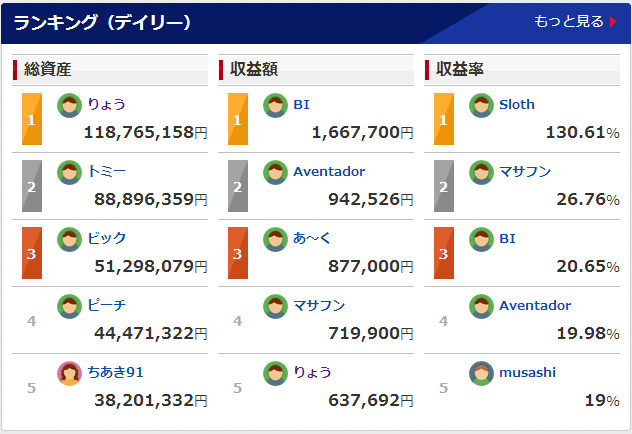
Task: Click the gold rank 1 badge for Sloth
Action: [443, 119]
